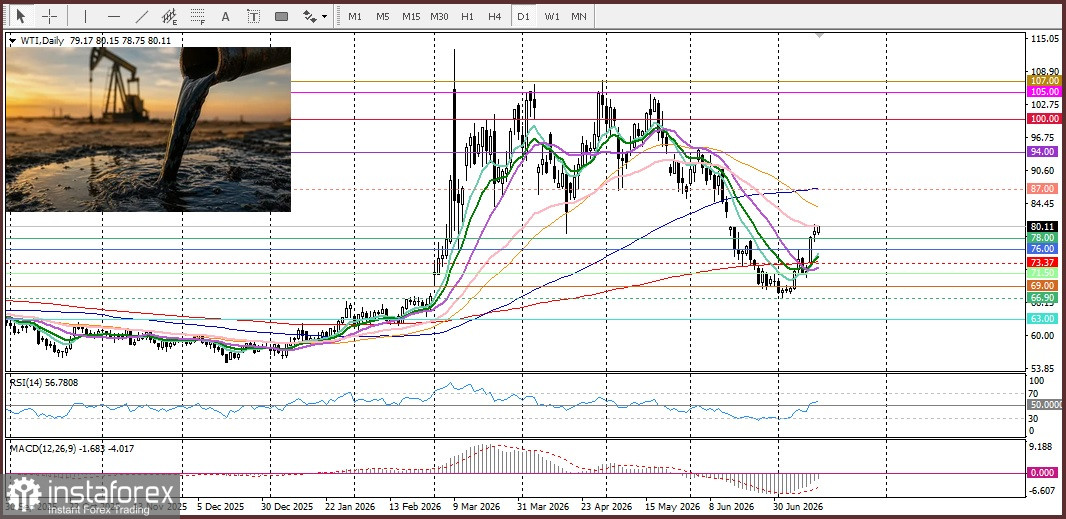Switch to M15 timeframe
1066x519 pixels.
tap(411, 16)
